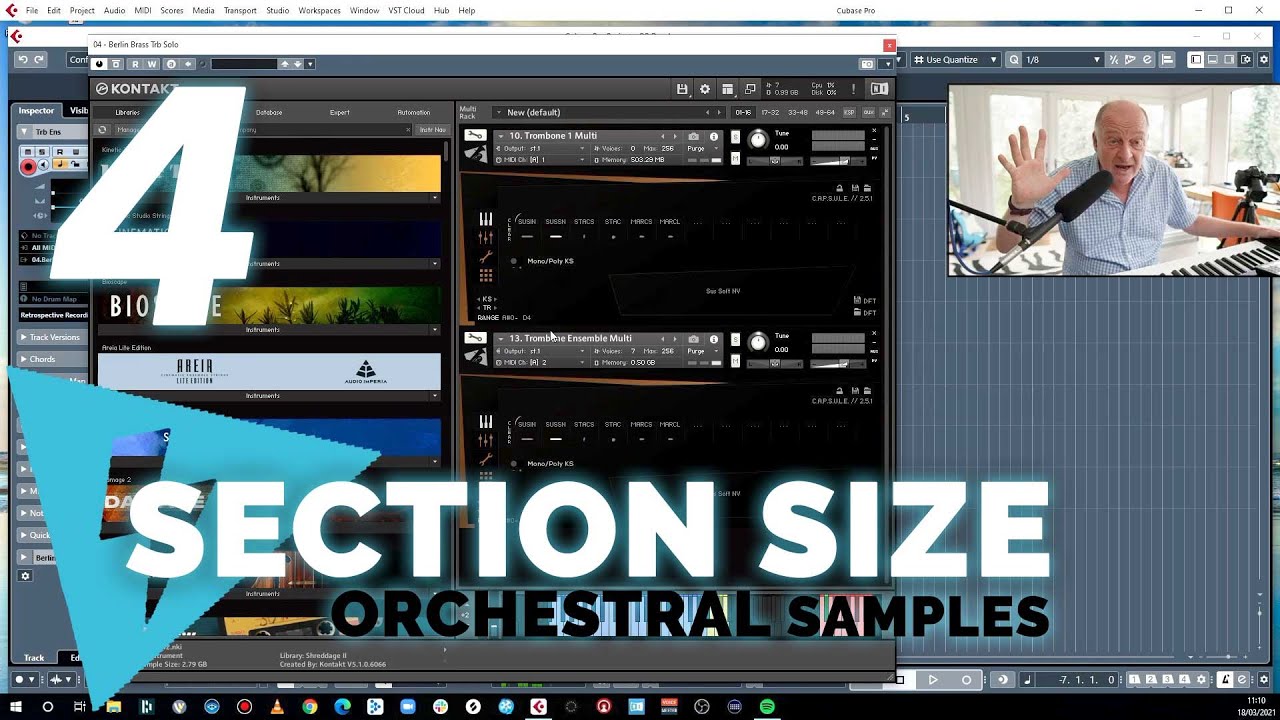Open the Workspaces menu
The image size is (1280, 720).
click(x=319, y=10)
